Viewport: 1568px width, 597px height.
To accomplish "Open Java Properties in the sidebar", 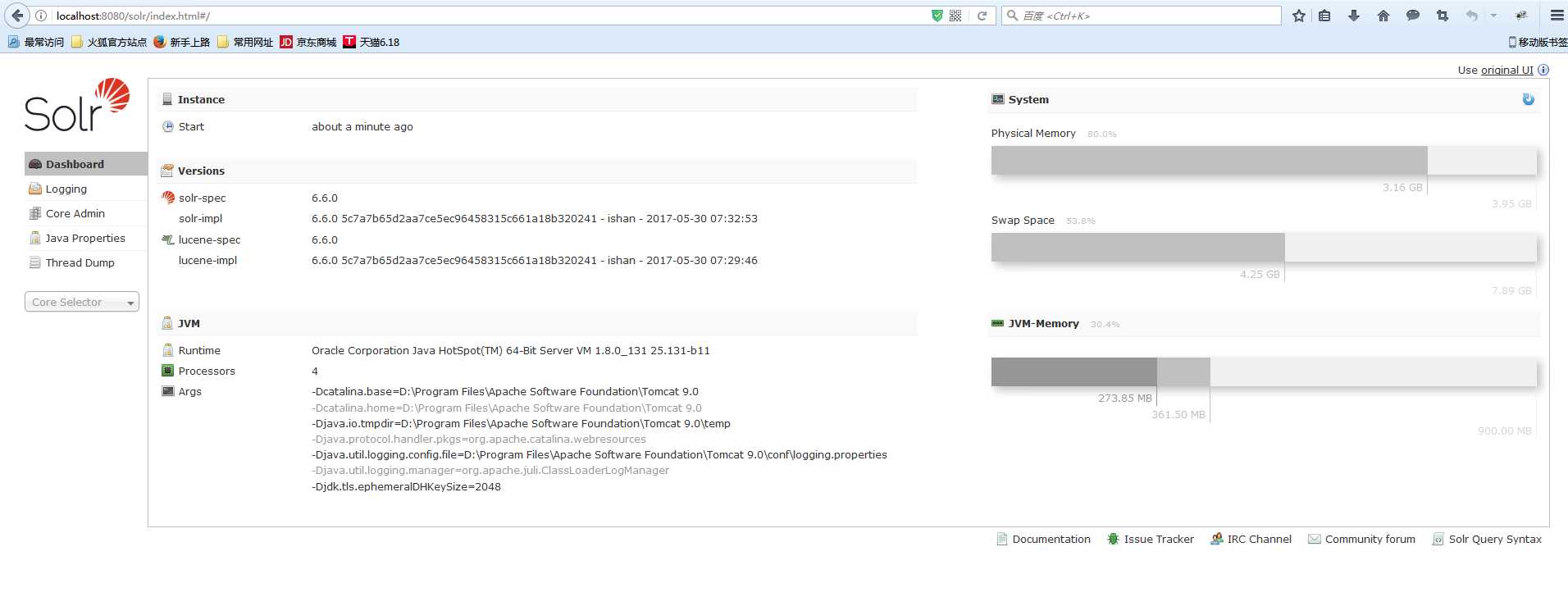I will click(x=86, y=238).
